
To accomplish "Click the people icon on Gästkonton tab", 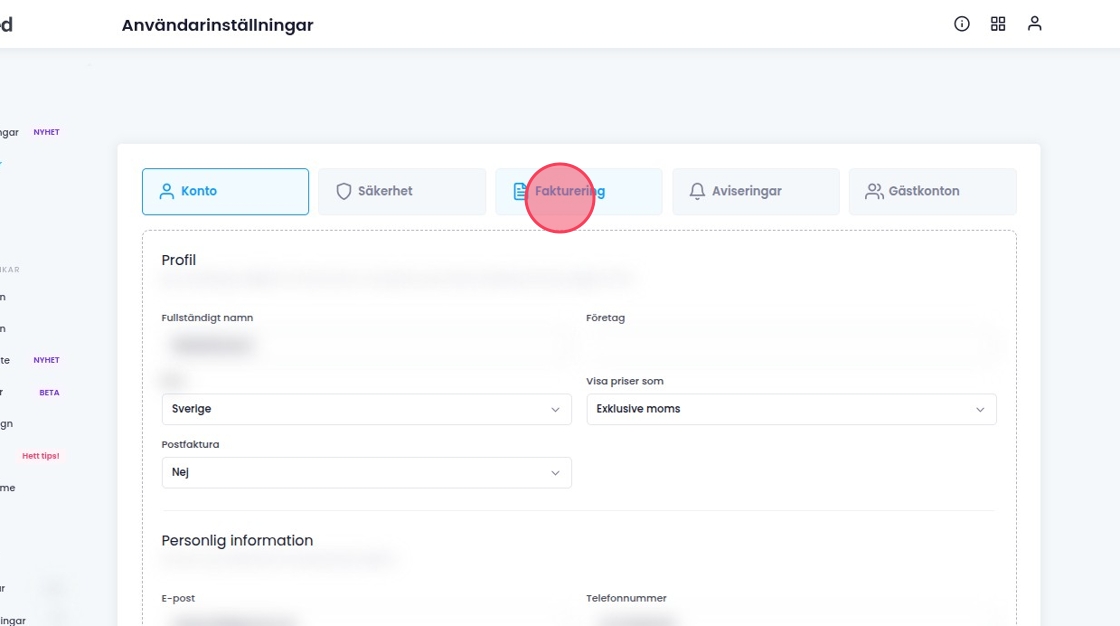I will point(874,191).
